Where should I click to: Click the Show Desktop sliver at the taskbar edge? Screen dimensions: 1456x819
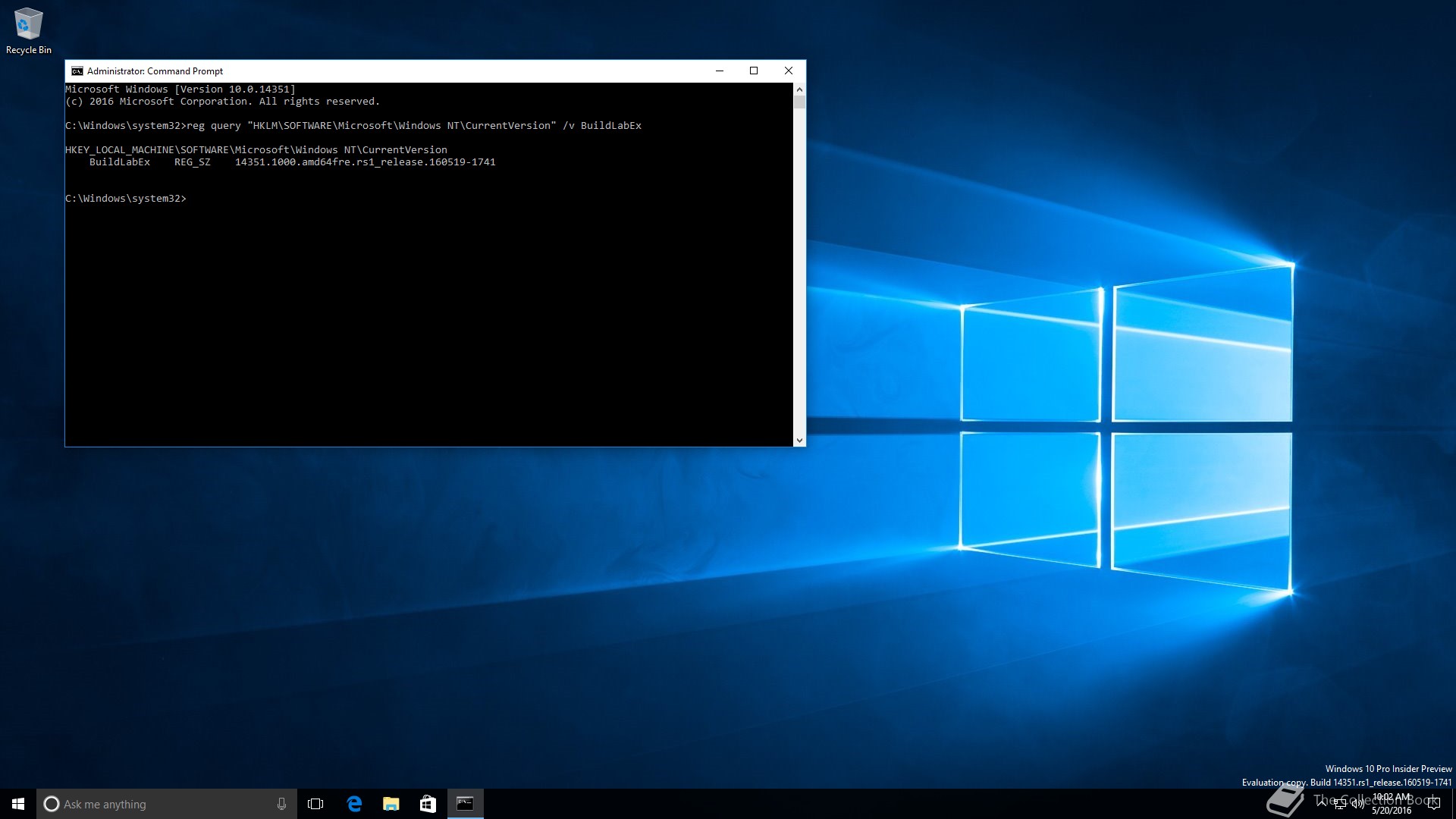(x=1453, y=804)
